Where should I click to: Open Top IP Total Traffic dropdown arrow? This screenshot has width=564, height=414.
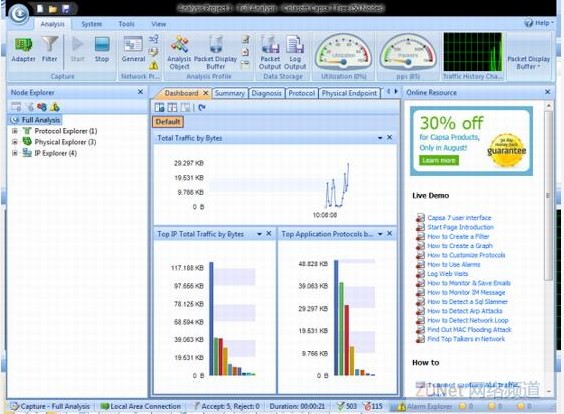pos(259,234)
